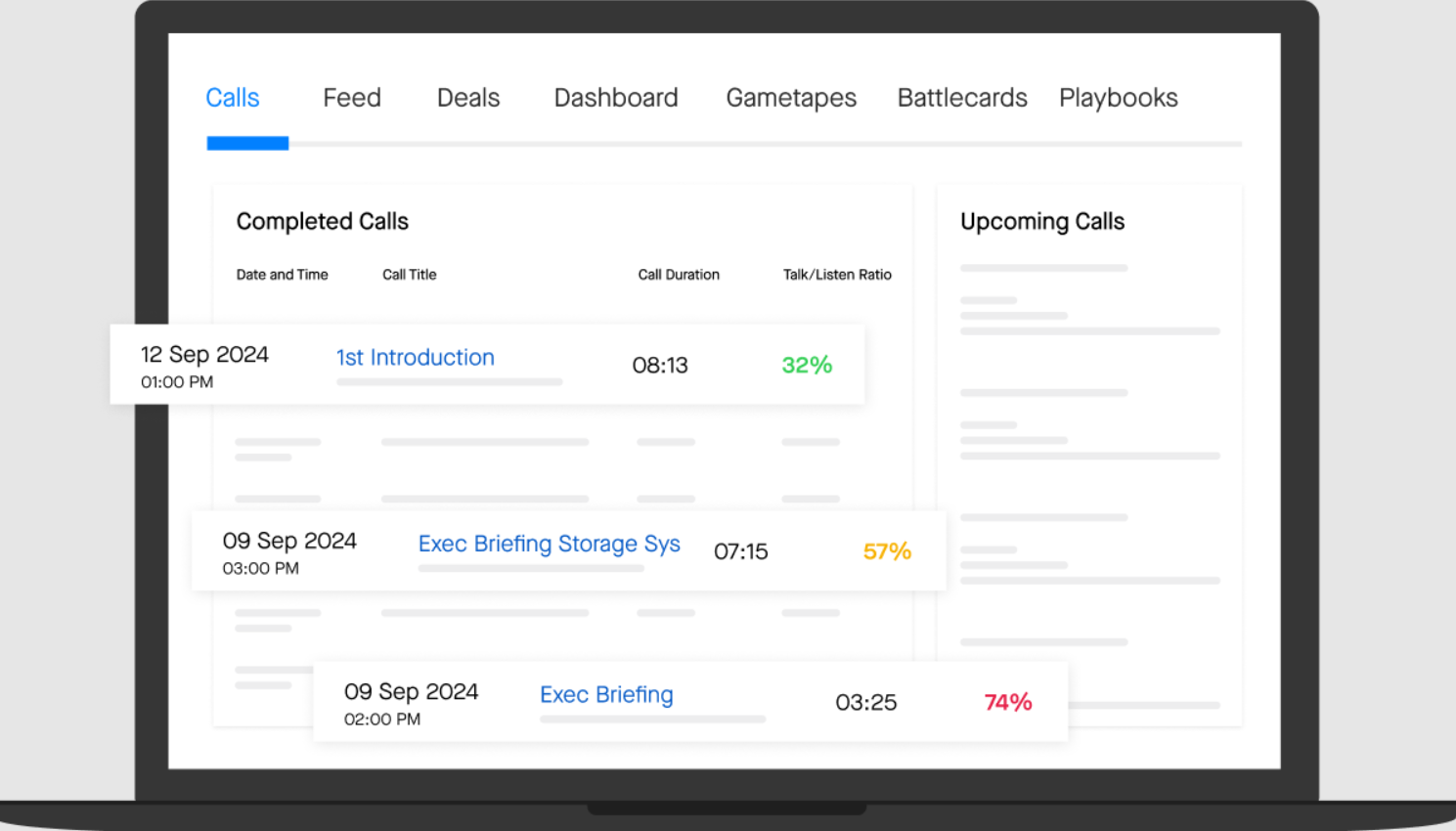Image resolution: width=1456 pixels, height=831 pixels.
Task: Sort by the Call Title column
Action: coord(409,275)
